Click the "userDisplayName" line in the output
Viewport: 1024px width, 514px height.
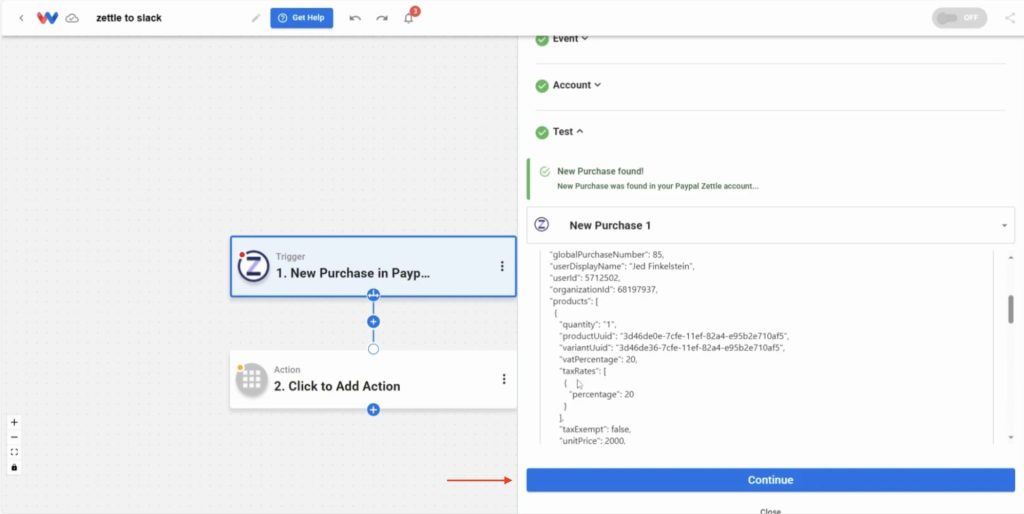[x=622, y=266]
